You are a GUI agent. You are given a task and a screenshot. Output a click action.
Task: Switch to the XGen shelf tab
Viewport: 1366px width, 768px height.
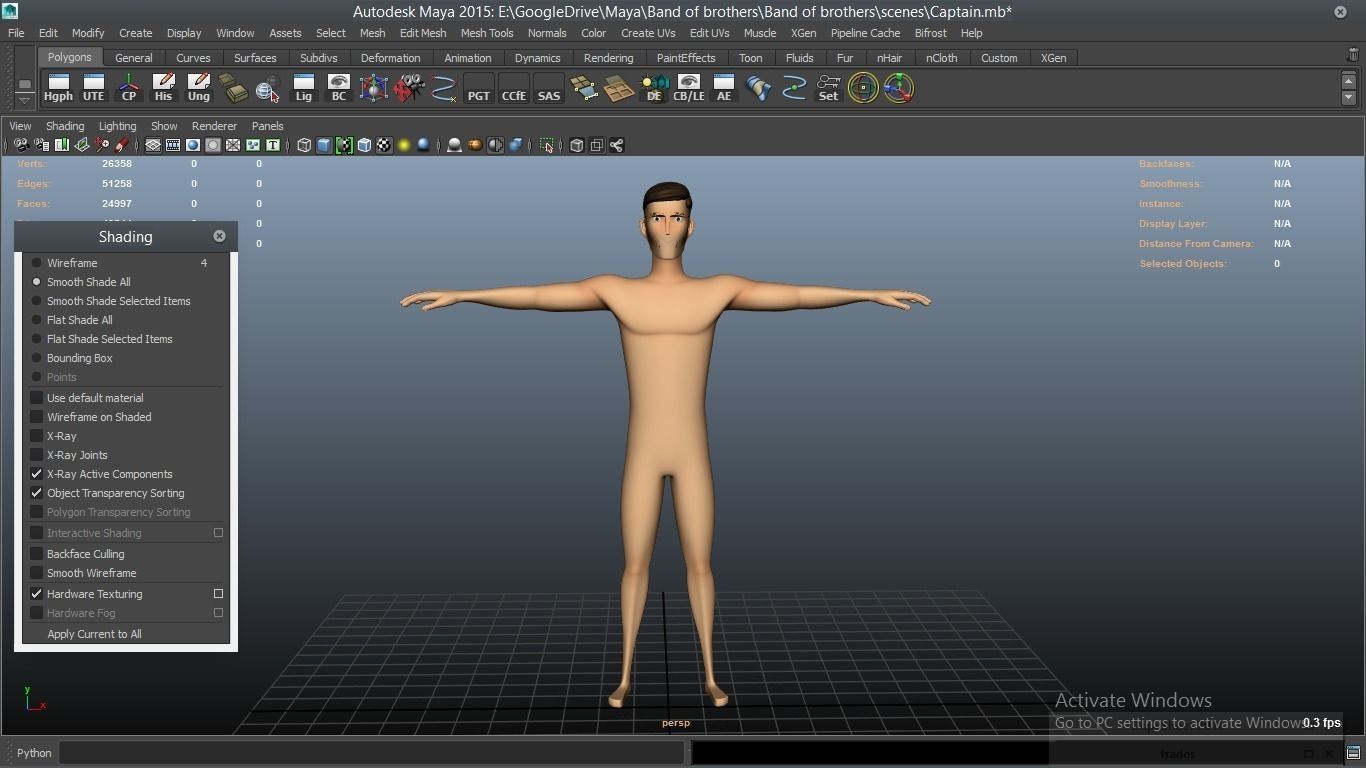(1053, 58)
